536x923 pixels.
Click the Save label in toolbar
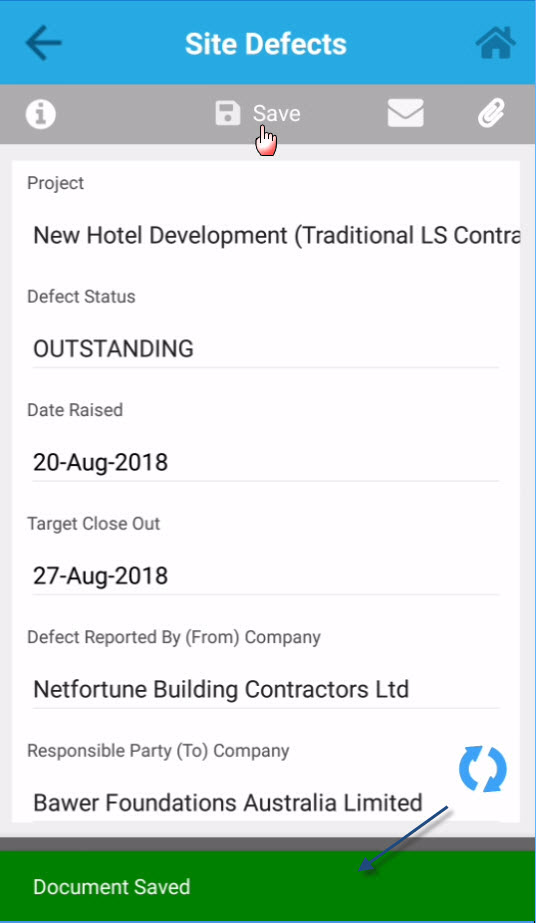click(277, 114)
